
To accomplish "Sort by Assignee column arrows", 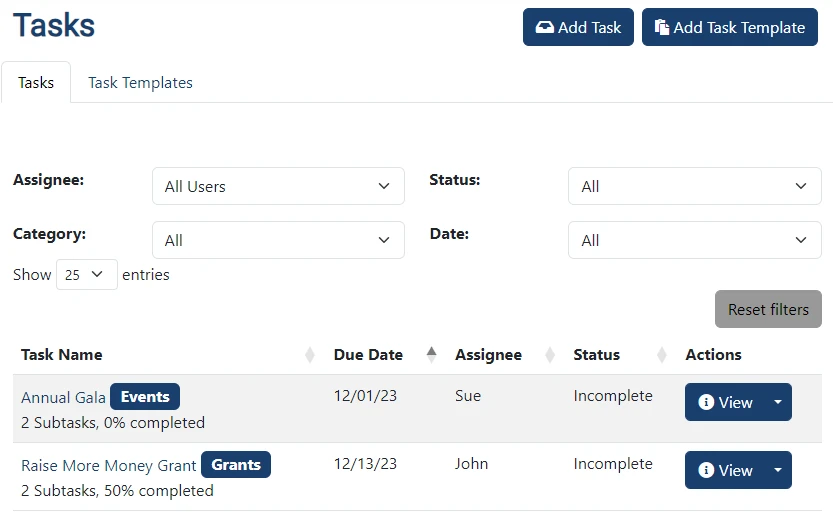I will (x=549, y=355).
